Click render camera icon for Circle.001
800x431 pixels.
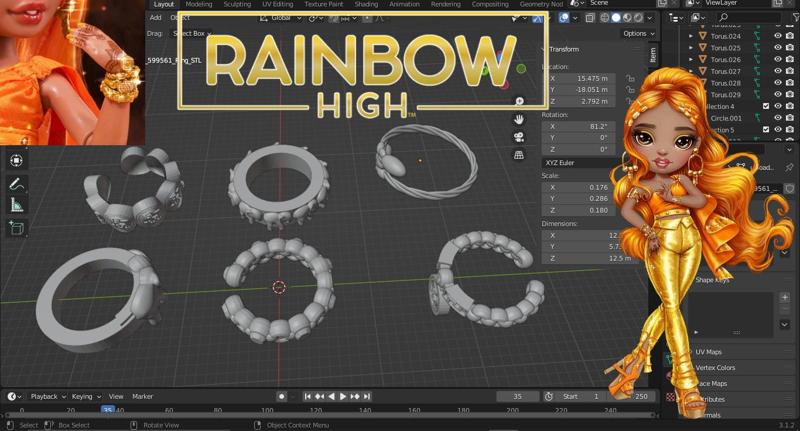790,118
